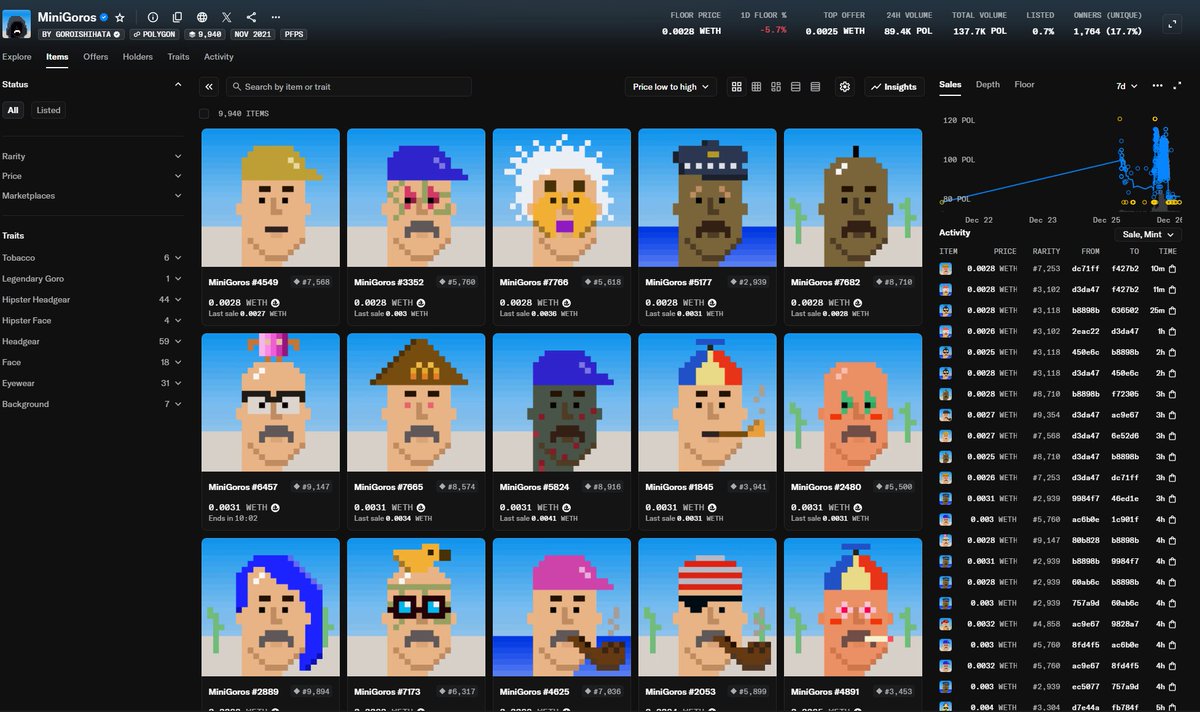Switch to the Explore tab
Screen dimensions: 1200x712
(17, 57)
